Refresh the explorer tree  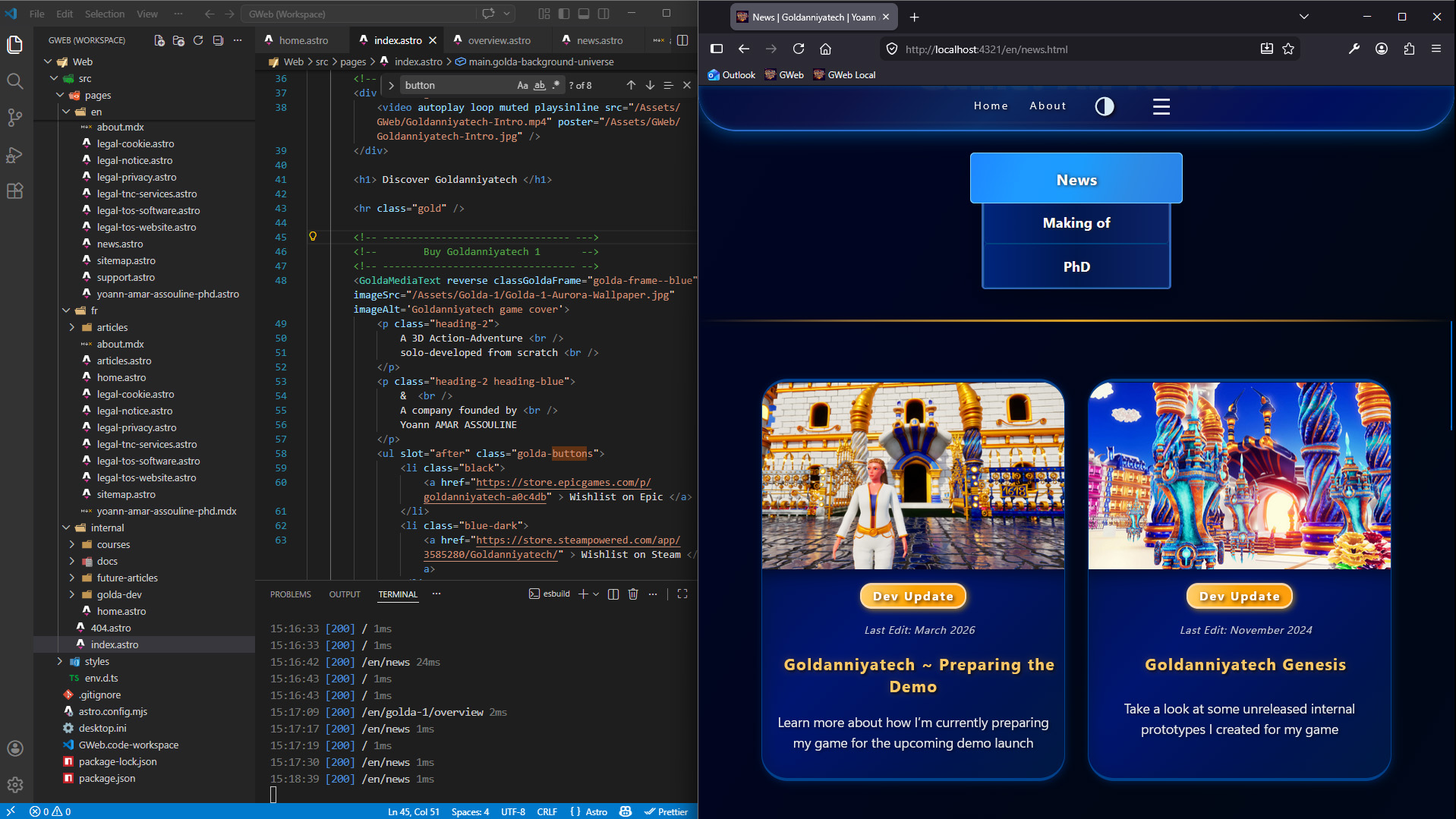(x=199, y=40)
